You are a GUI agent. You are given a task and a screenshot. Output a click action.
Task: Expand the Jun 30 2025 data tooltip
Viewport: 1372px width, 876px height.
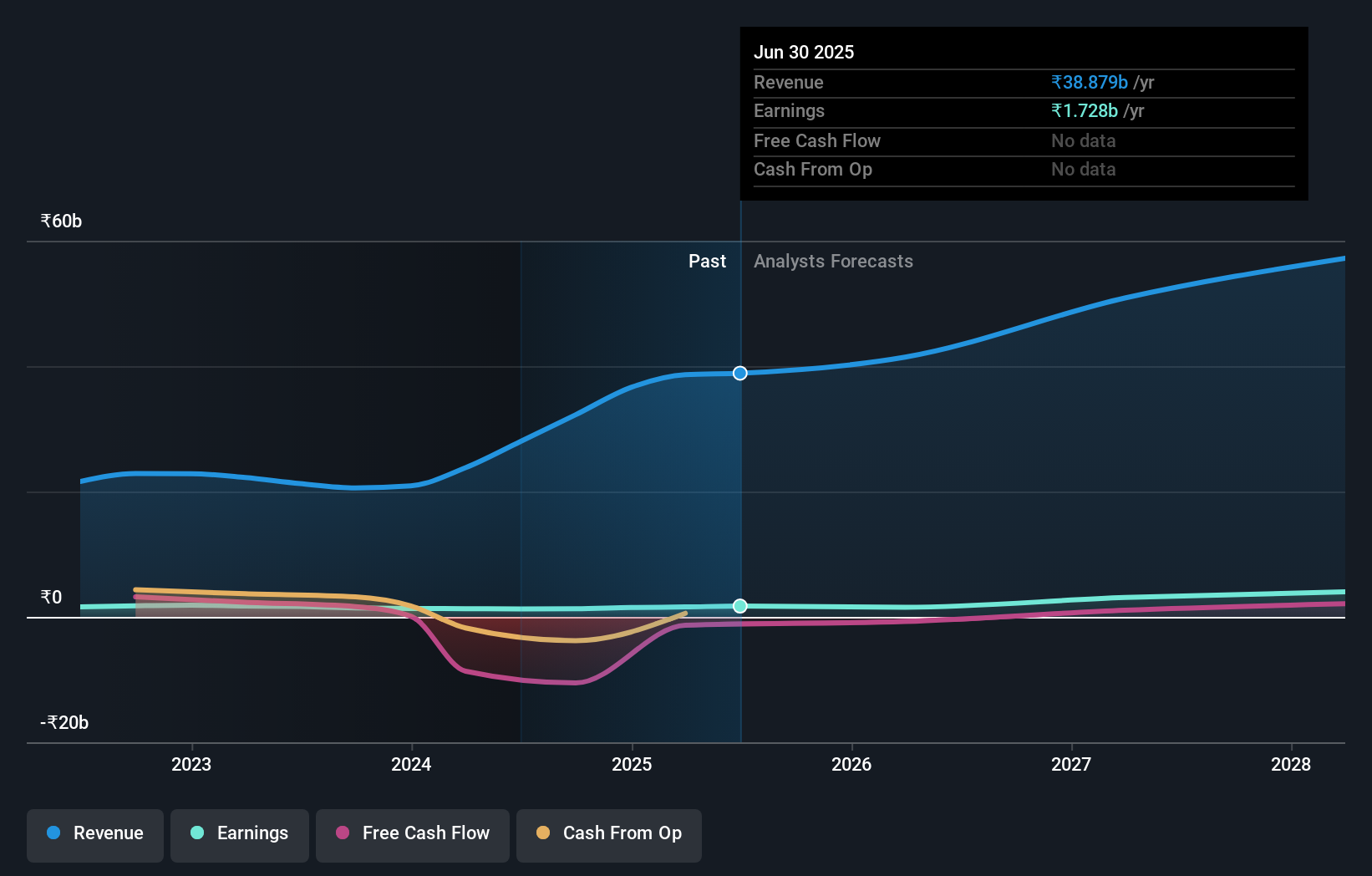(x=1024, y=113)
